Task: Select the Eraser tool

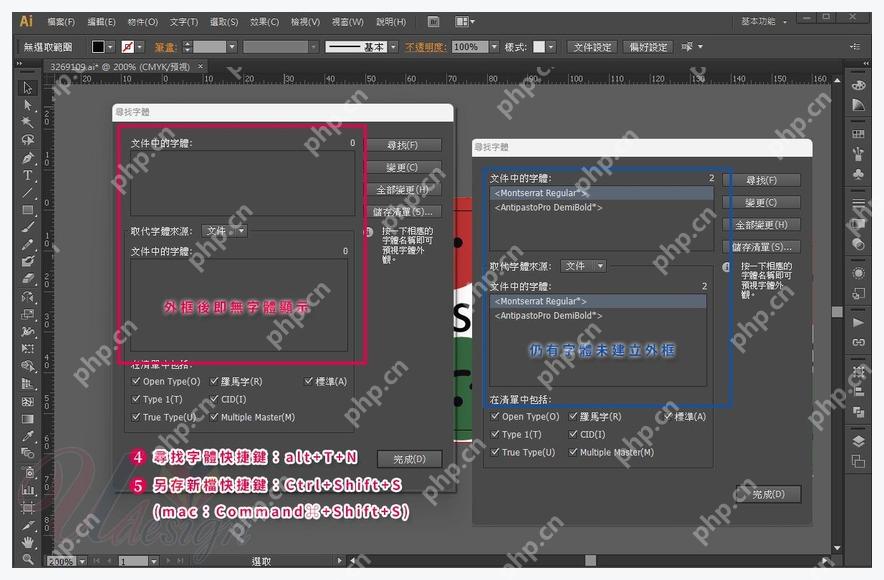Action: (x=28, y=279)
